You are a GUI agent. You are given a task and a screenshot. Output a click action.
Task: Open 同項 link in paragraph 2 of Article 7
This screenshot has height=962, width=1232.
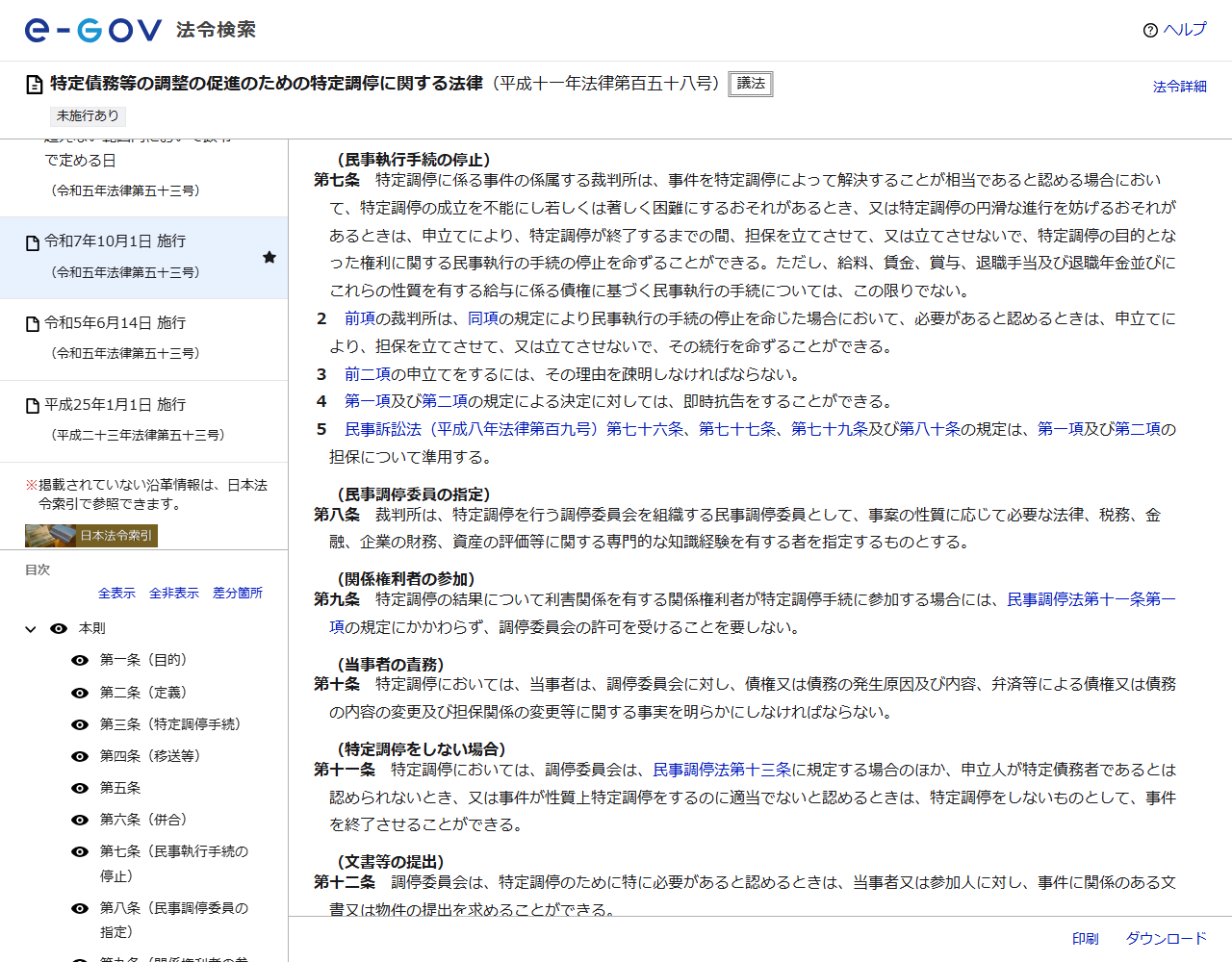pos(483,318)
